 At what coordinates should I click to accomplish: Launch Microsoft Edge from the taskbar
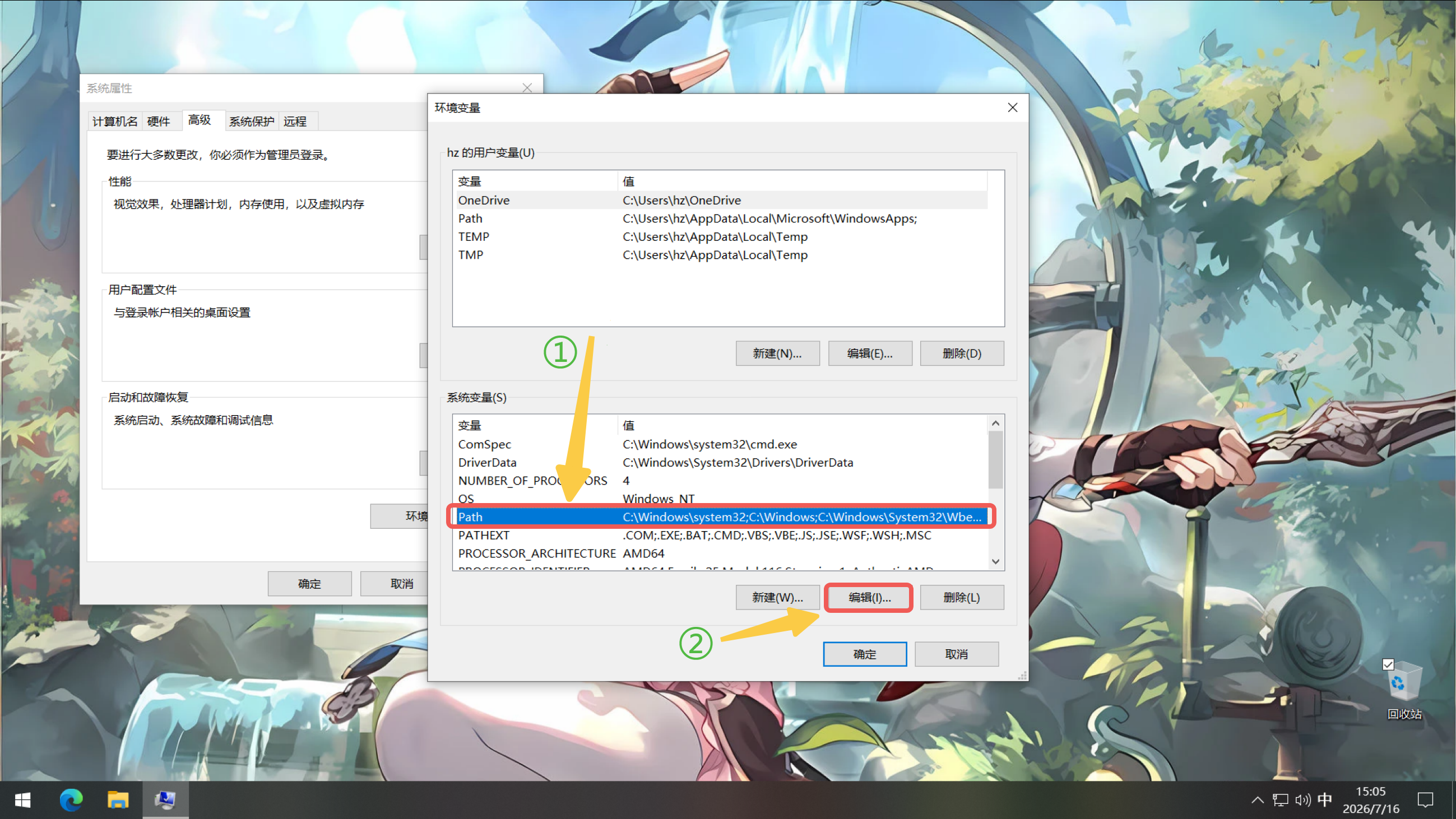[71, 800]
